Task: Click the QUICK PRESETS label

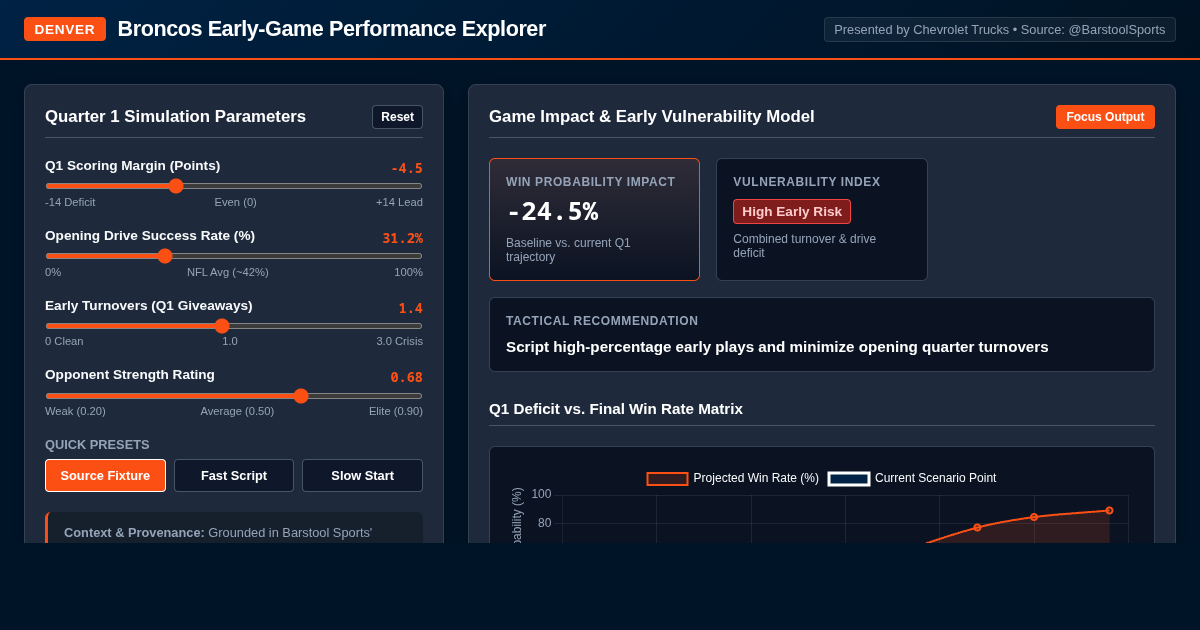Action: tap(97, 445)
